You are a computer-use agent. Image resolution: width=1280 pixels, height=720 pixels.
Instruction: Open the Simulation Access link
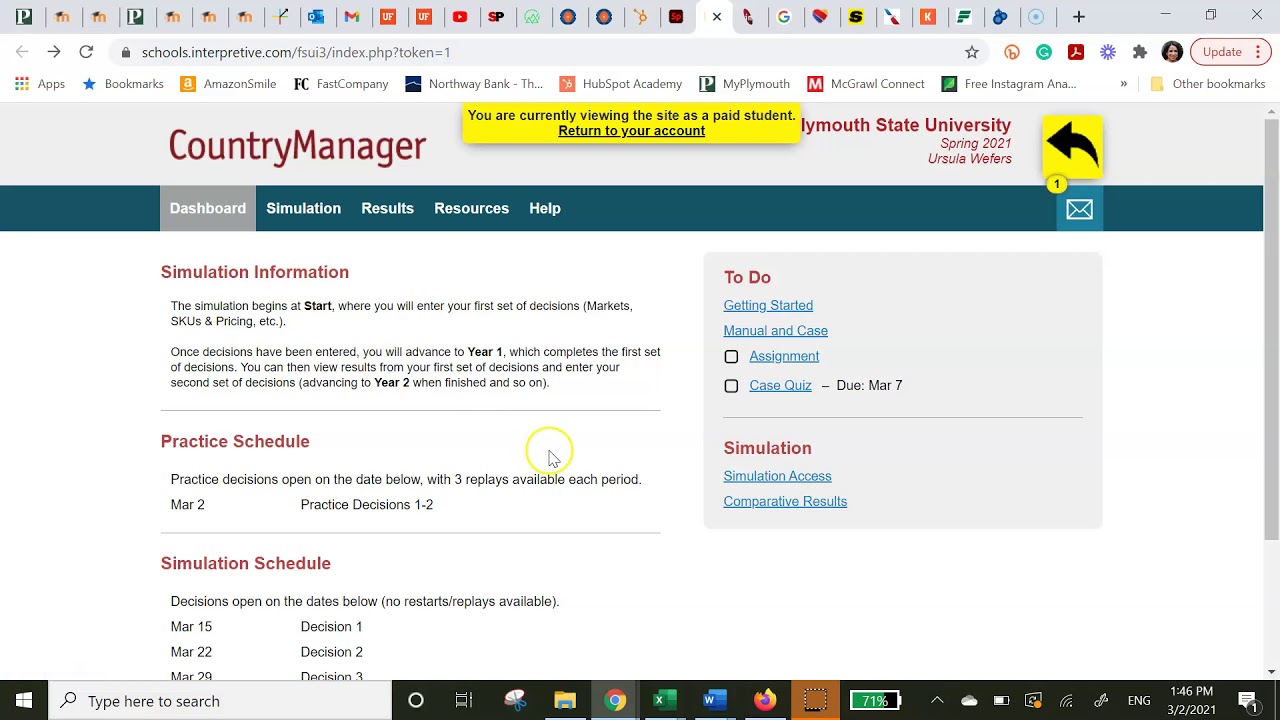pyautogui.click(x=777, y=476)
